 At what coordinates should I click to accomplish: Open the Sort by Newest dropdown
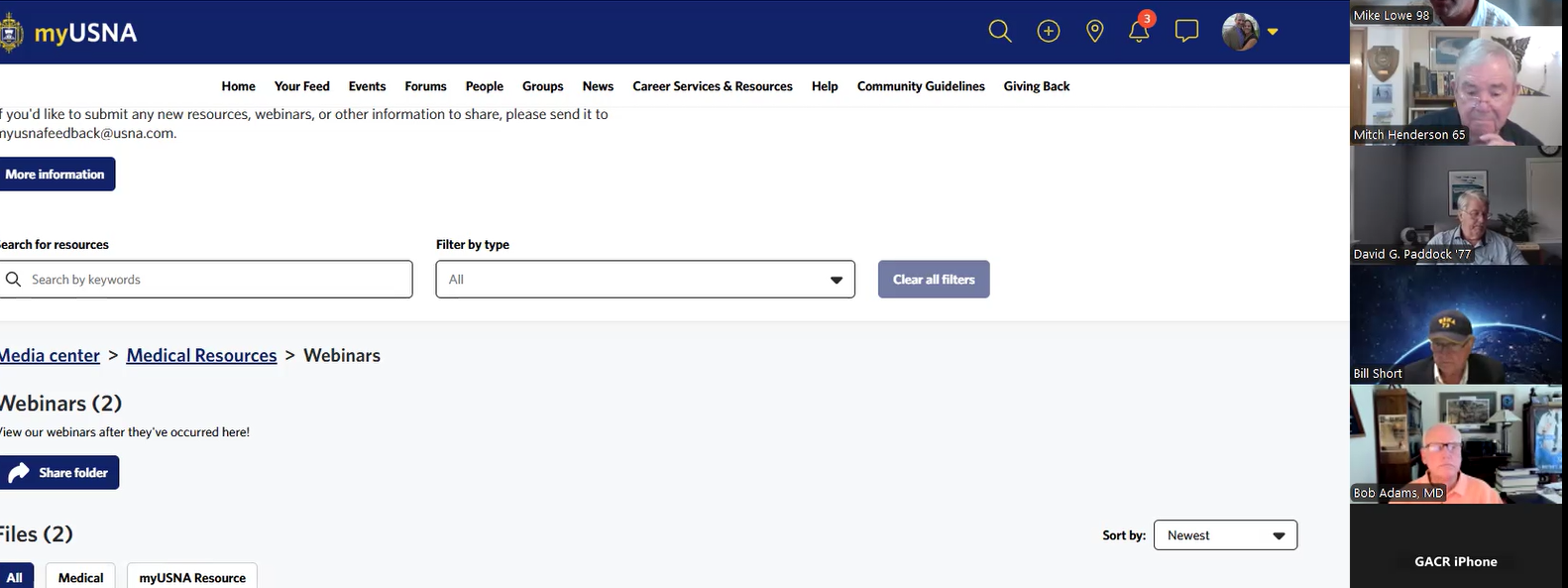coord(1225,535)
